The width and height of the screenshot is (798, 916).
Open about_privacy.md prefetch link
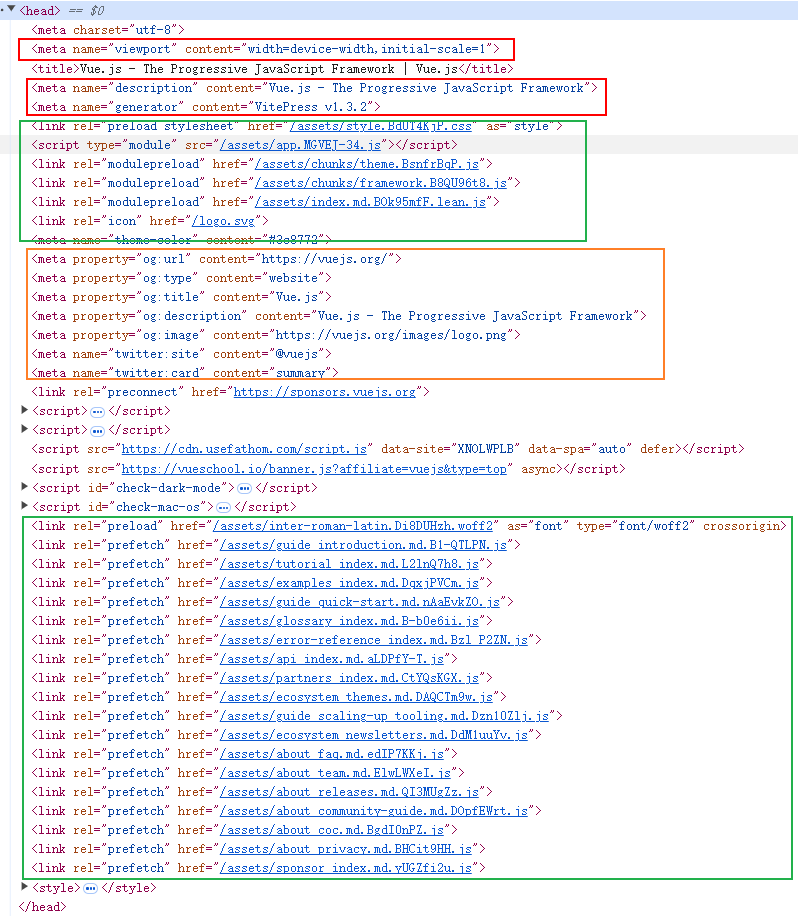point(346,849)
